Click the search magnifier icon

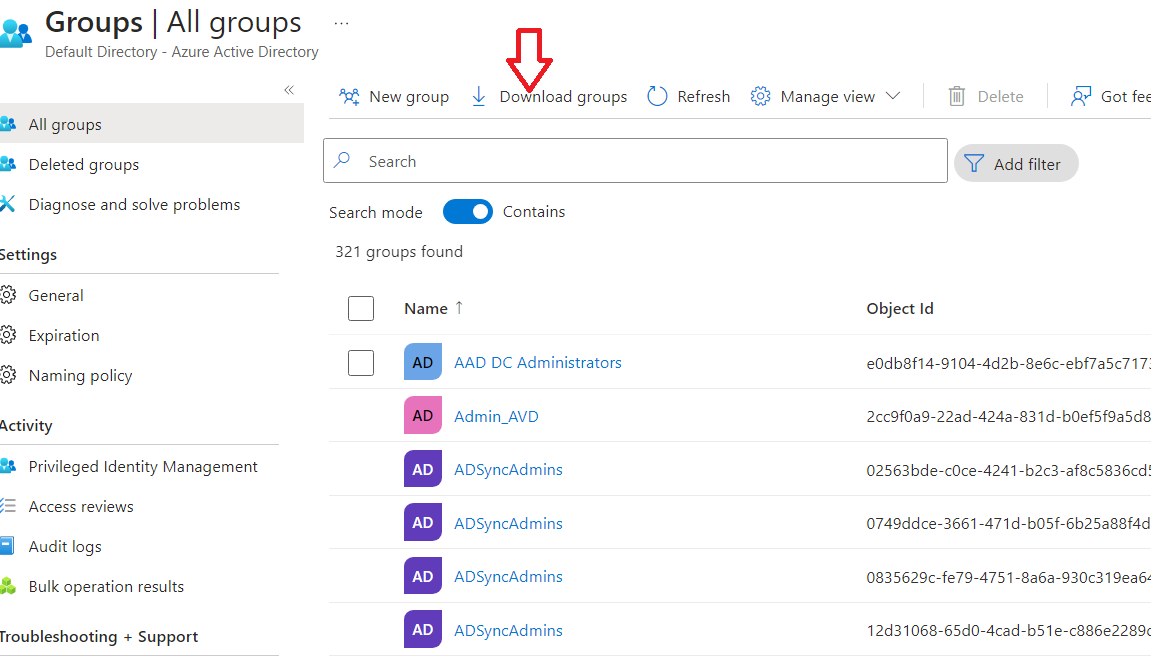(x=342, y=160)
